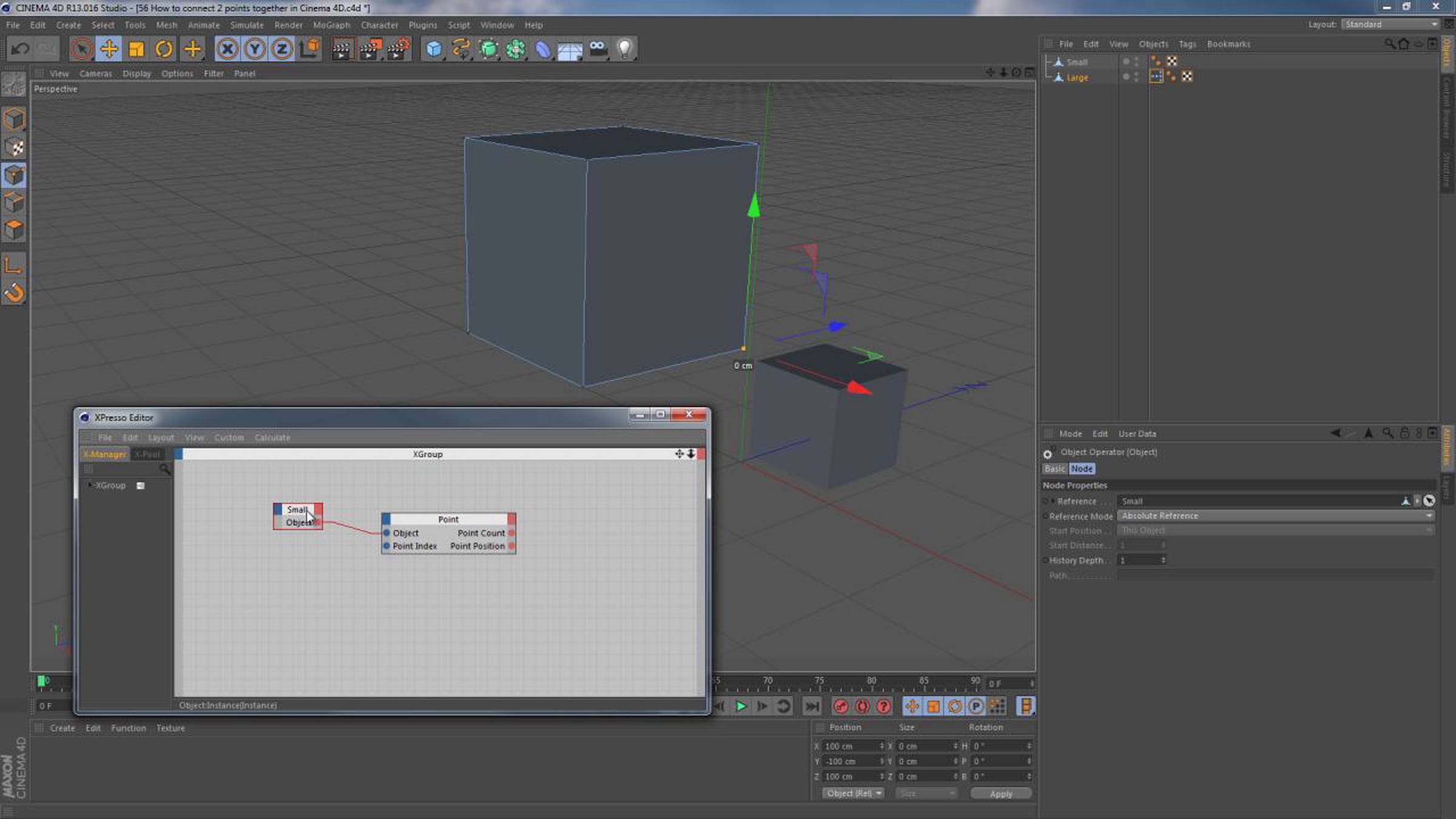Activate the Rotate tool

click(x=164, y=49)
